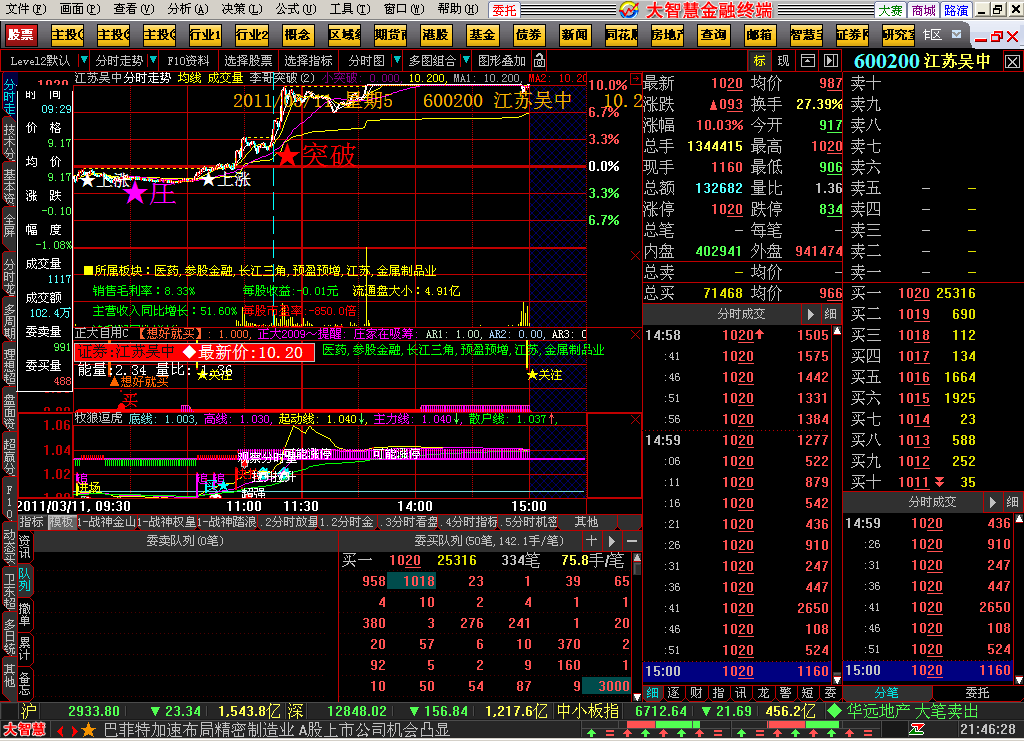
Task: Click the first 分时成交 list scrollbar up arrow
Action: 837,331
